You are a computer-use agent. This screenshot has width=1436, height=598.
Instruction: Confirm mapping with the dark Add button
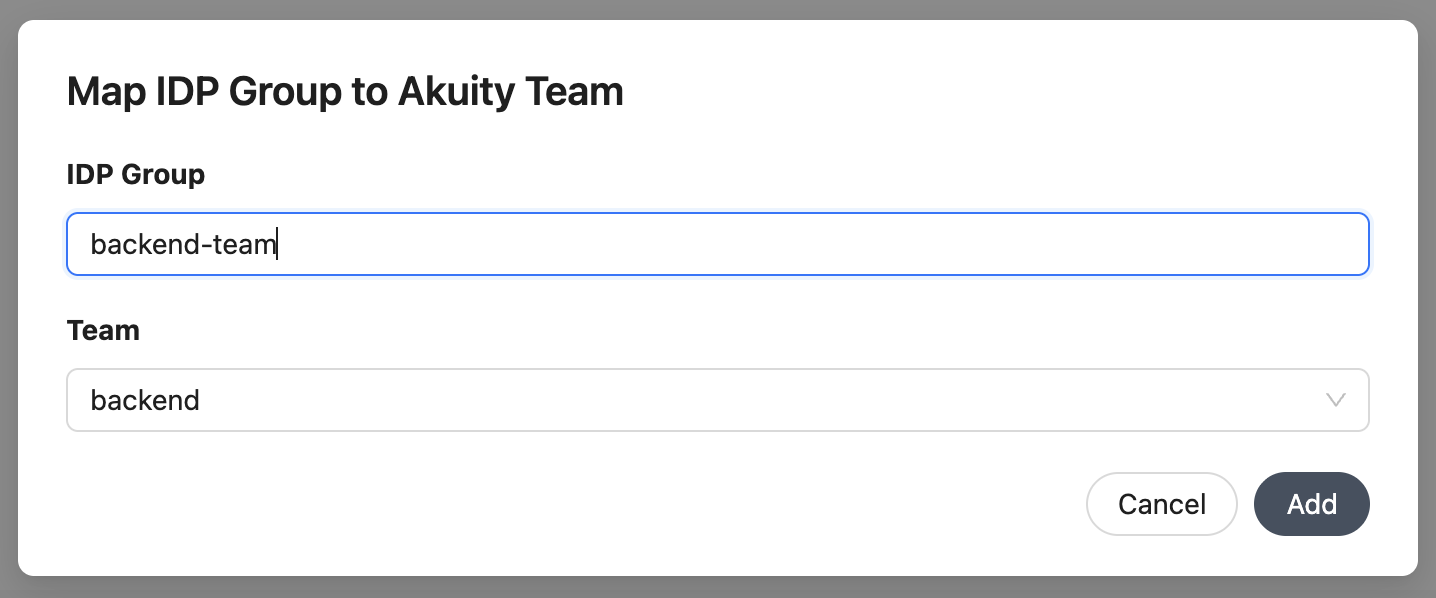coord(1311,504)
